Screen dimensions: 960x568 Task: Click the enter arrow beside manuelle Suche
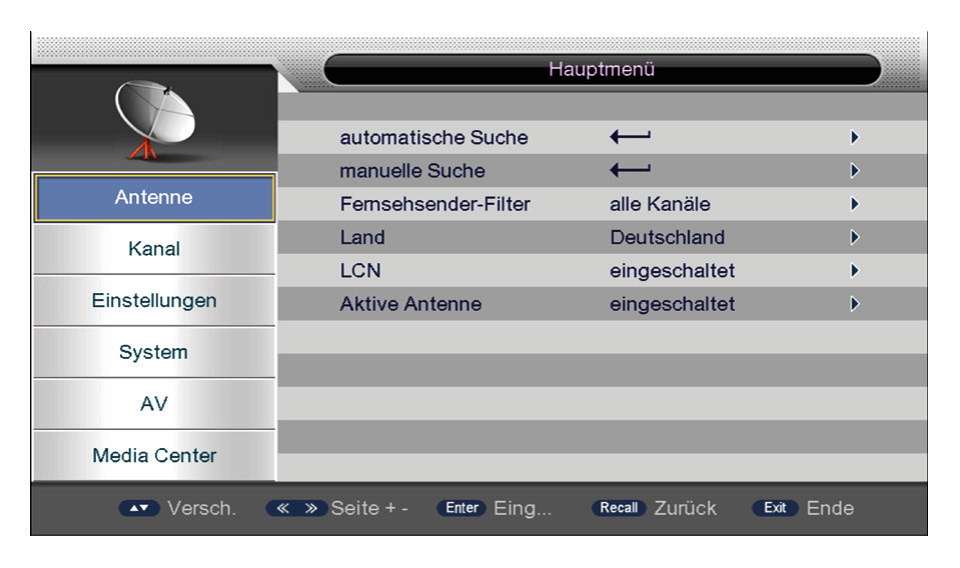pos(630,170)
